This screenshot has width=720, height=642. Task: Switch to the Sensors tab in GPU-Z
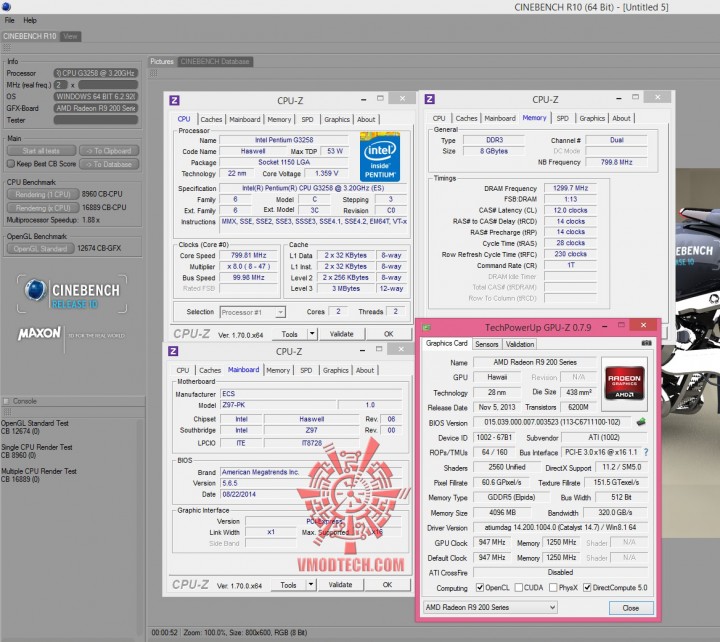[487, 344]
